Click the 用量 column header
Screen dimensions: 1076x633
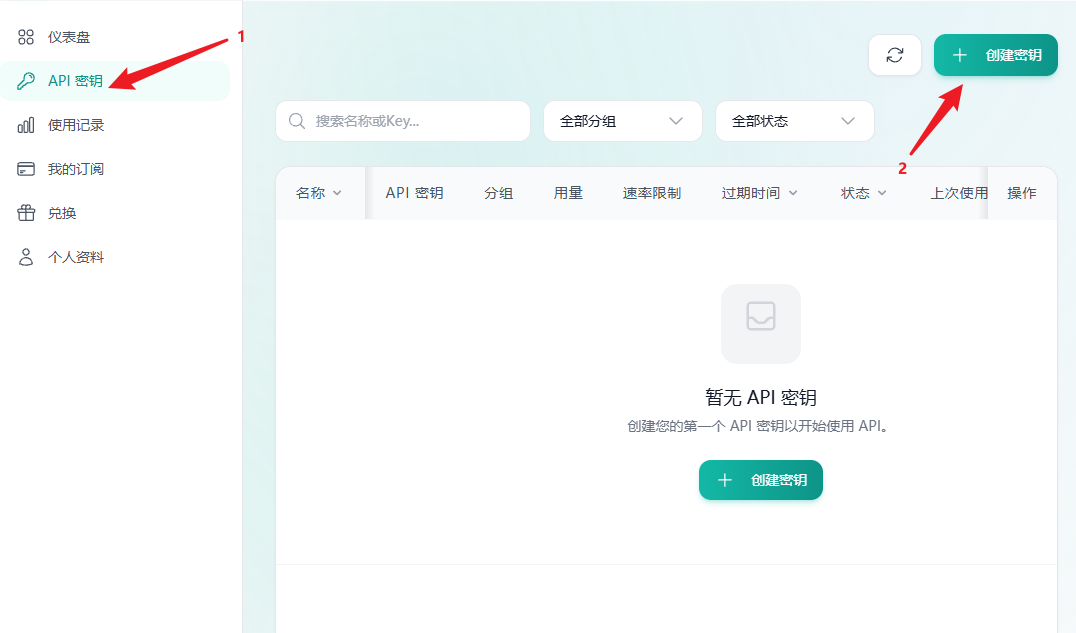point(568,193)
